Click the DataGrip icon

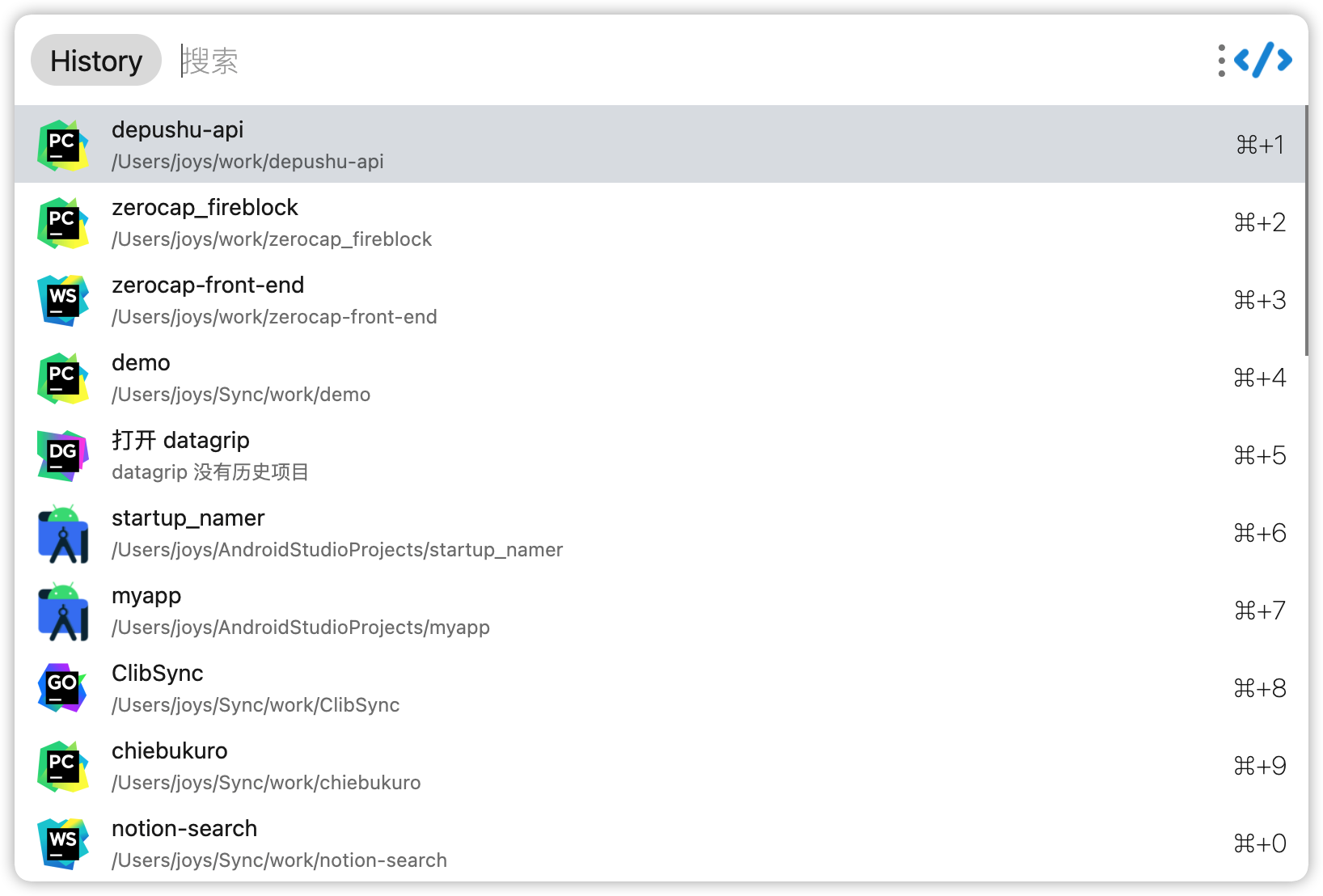coord(63,456)
